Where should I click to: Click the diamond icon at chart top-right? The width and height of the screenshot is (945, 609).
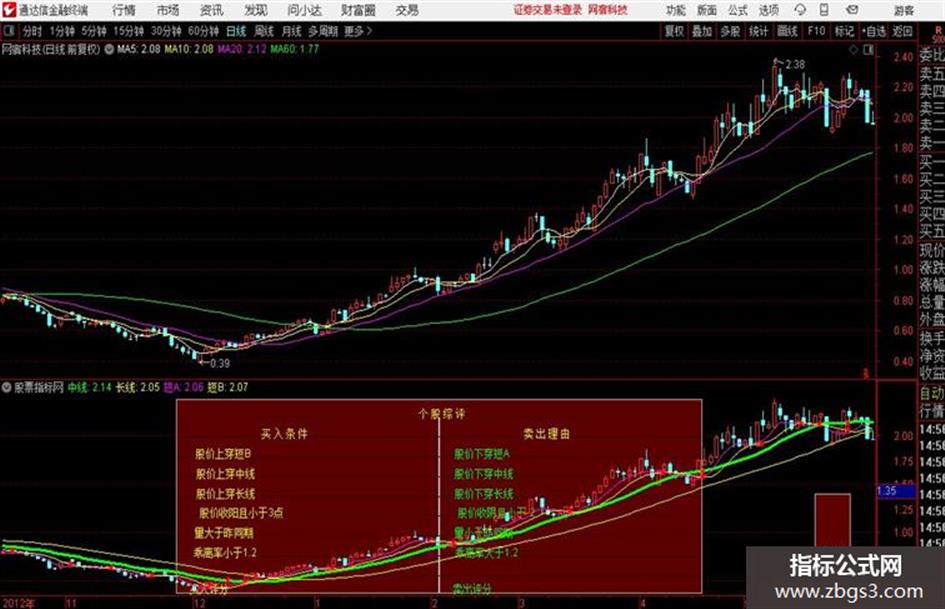pyautogui.click(x=853, y=50)
